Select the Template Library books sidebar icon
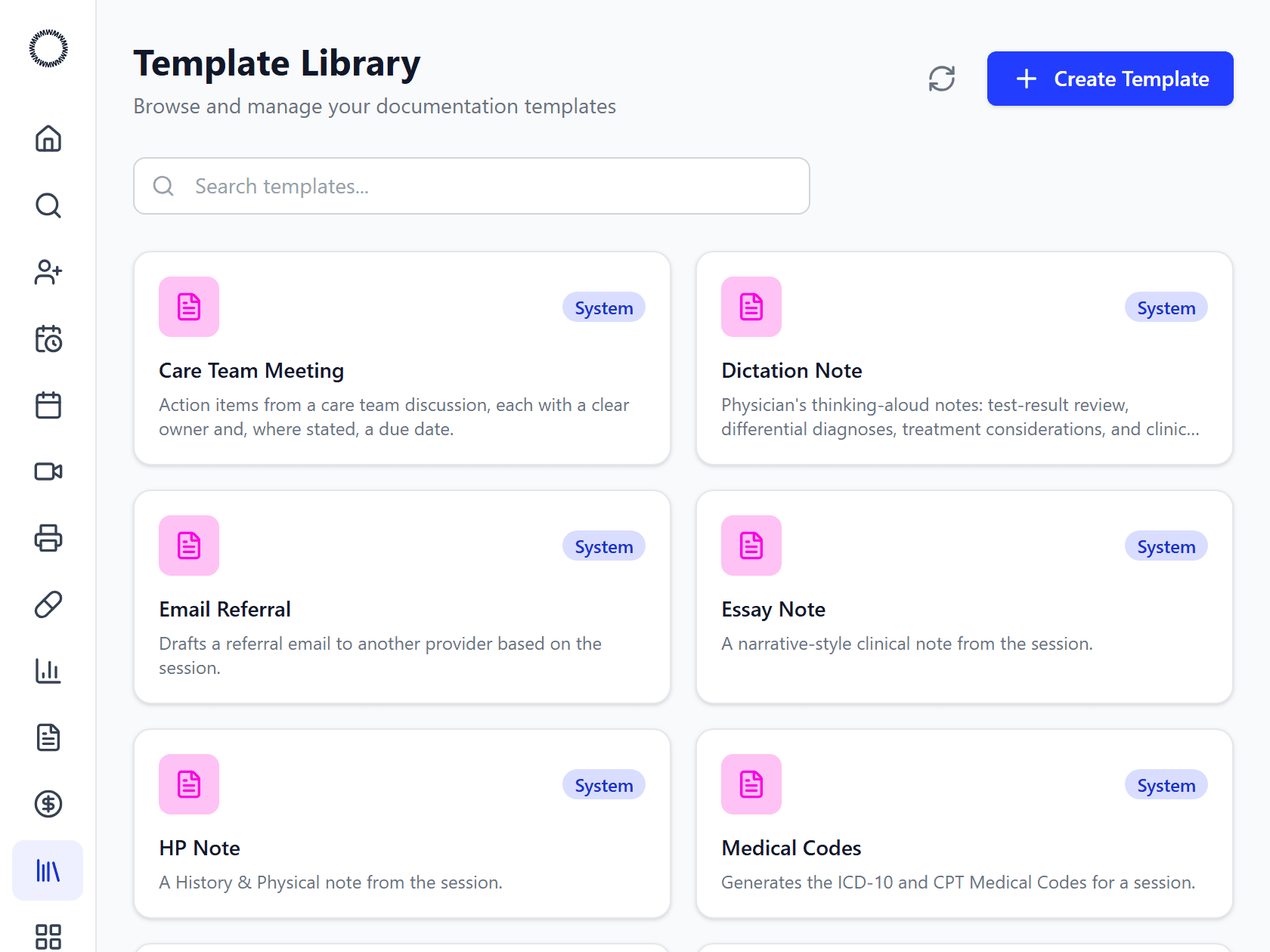The width and height of the screenshot is (1270, 952). coord(48,870)
